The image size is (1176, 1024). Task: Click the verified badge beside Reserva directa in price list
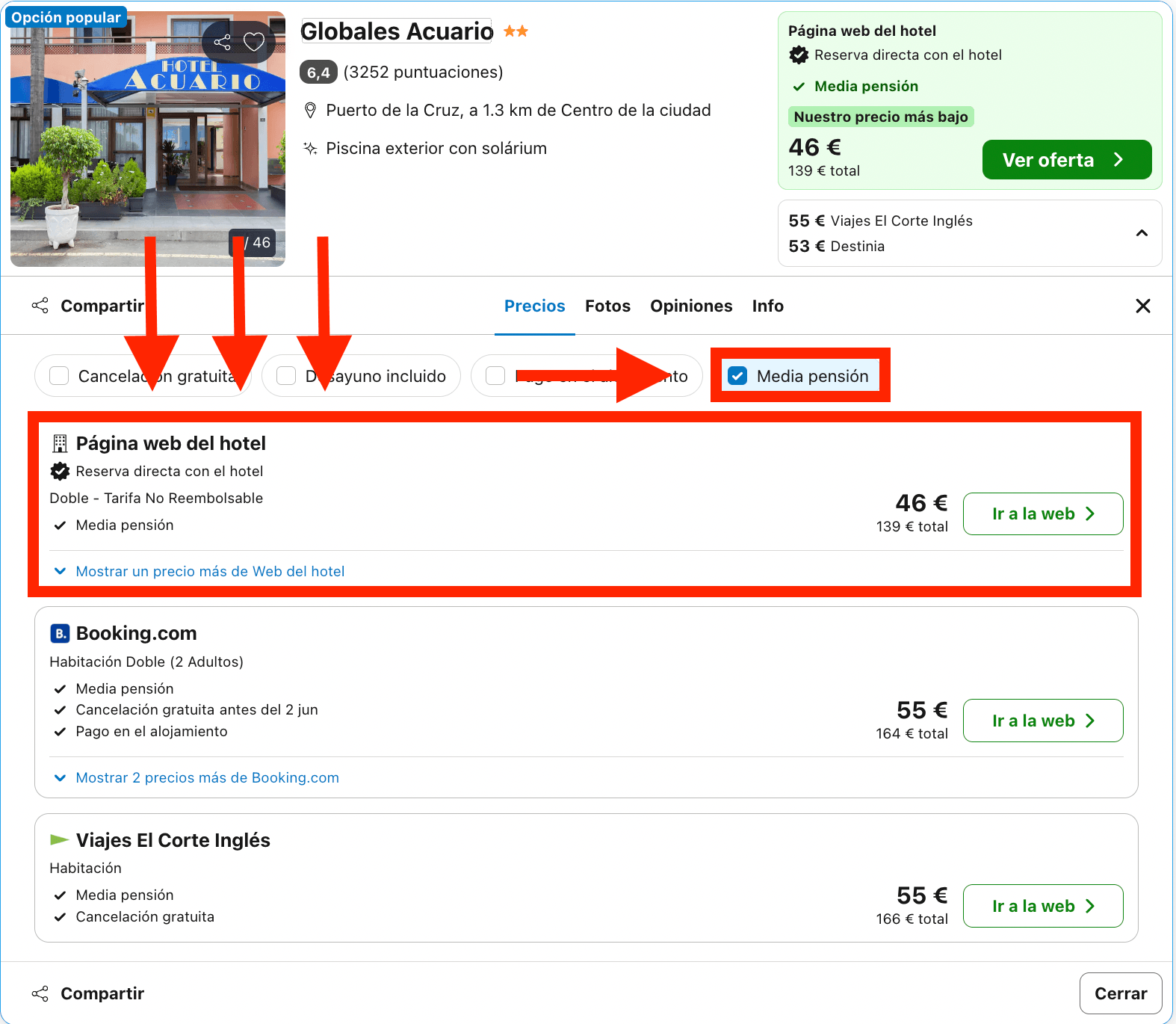[x=60, y=471]
